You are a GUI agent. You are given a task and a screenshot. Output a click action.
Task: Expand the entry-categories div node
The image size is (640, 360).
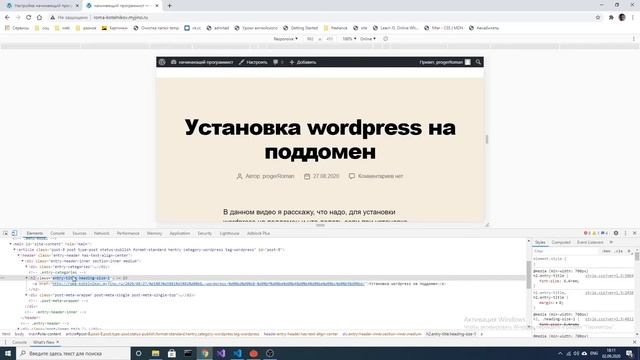[x=27, y=267]
